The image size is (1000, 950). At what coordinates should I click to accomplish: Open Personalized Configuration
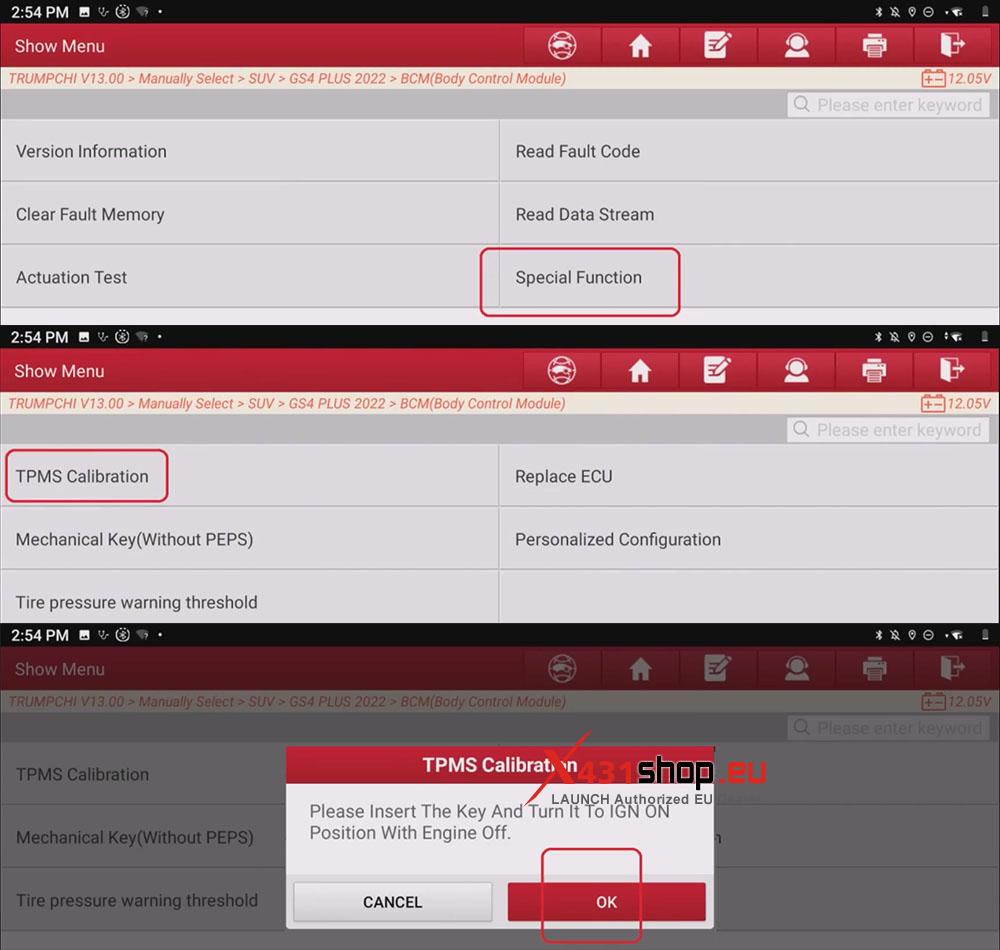click(x=749, y=539)
